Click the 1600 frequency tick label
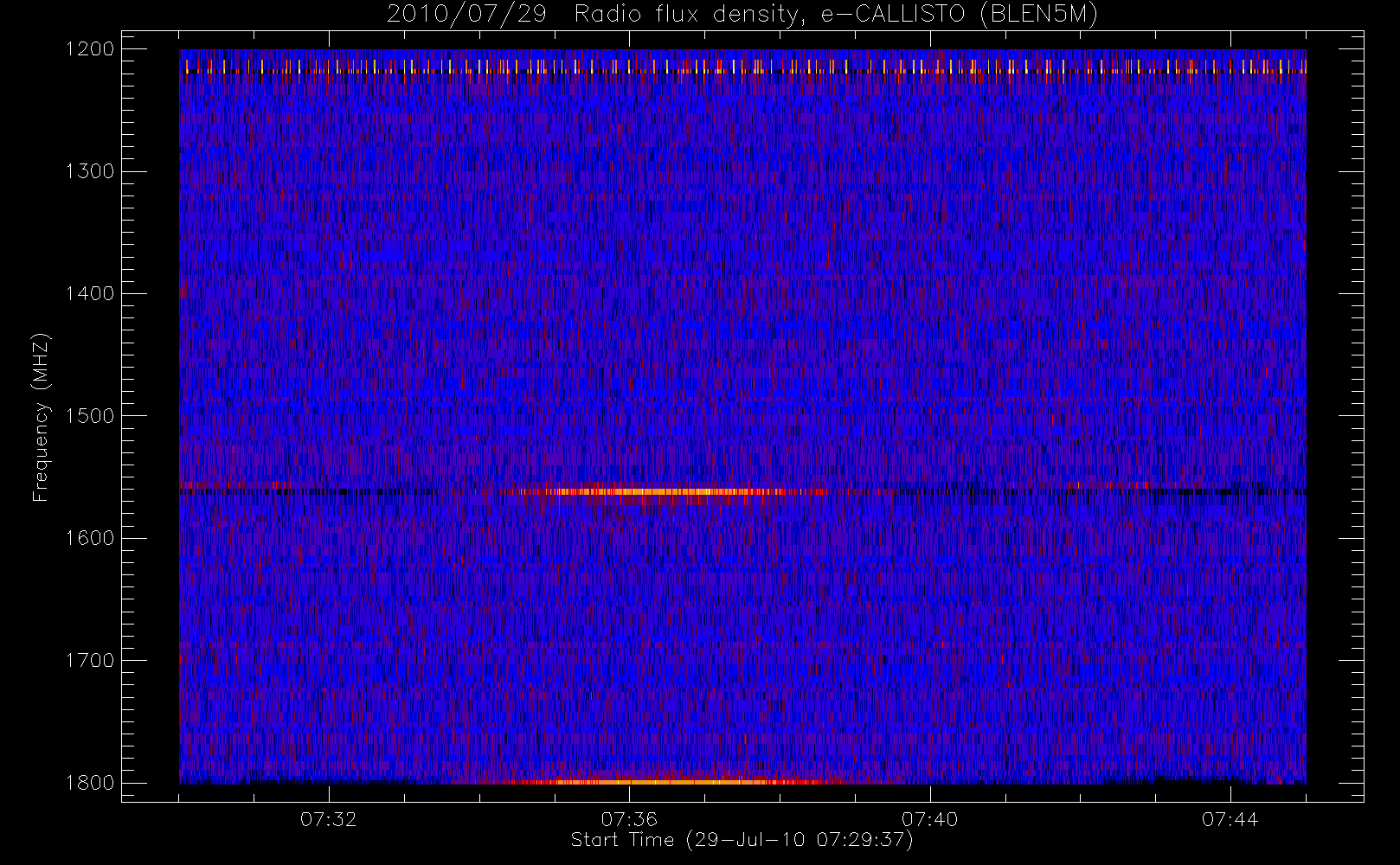Image resolution: width=1400 pixels, height=865 pixels. 90,538
